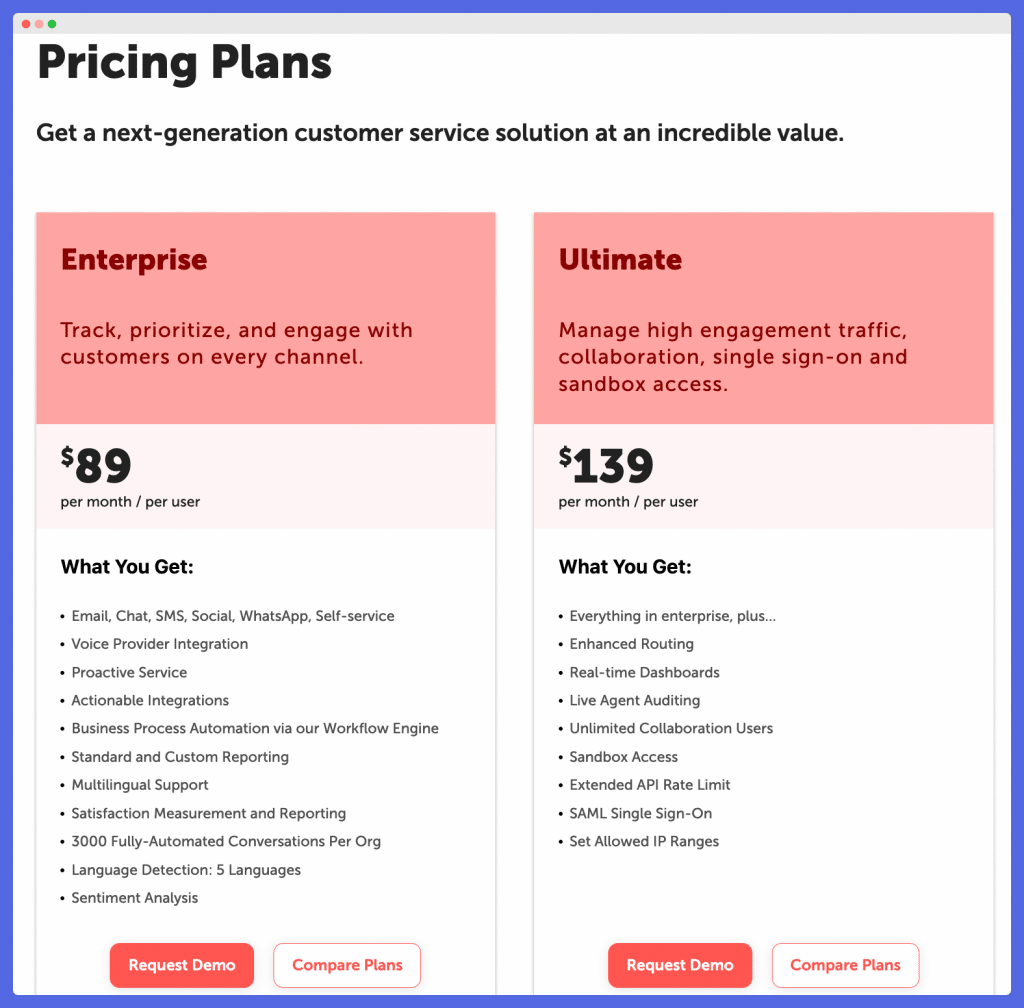Click the $89 price figure
Image resolution: width=1024 pixels, height=1008 pixels.
pyautogui.click(x=96, y=465)
